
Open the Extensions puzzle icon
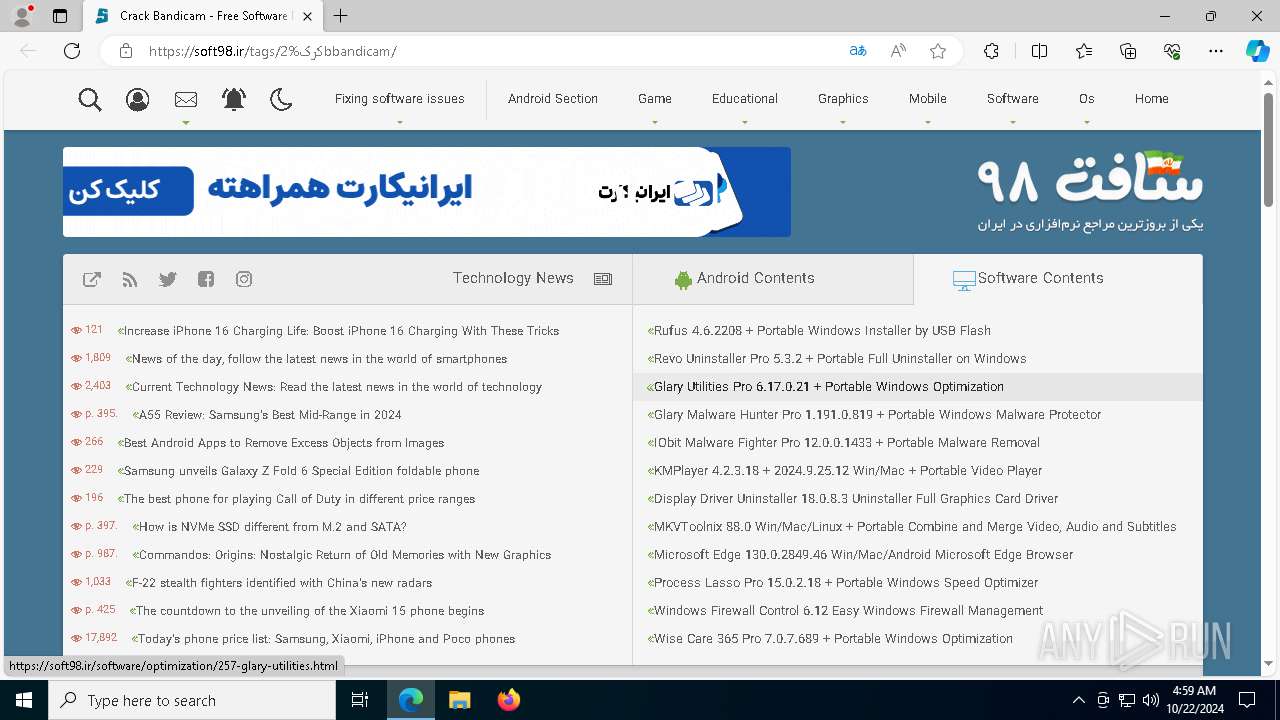pos(991,51)
